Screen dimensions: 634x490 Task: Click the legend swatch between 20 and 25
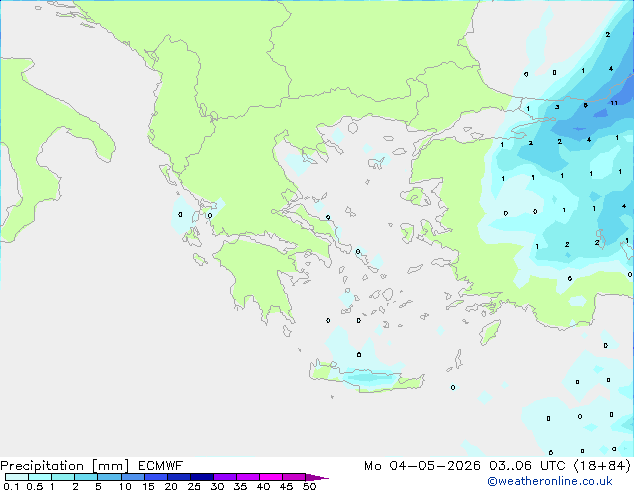tap(179, 477)
